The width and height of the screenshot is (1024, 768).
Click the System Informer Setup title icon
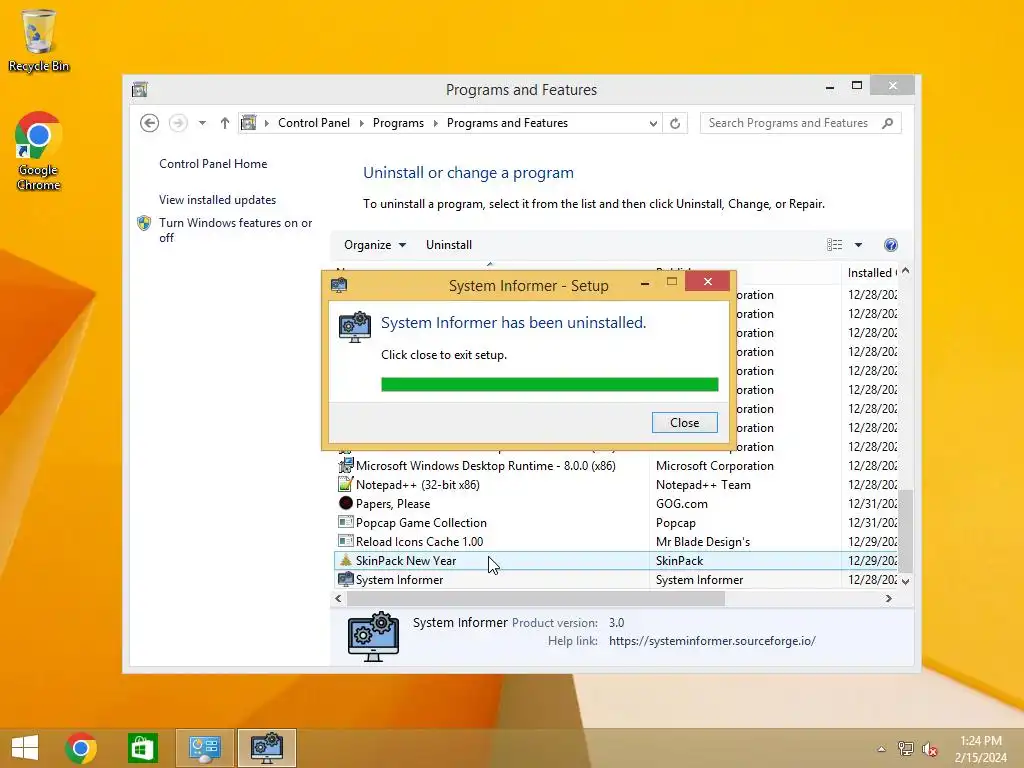pyautogui.click(x=339, y=285)
